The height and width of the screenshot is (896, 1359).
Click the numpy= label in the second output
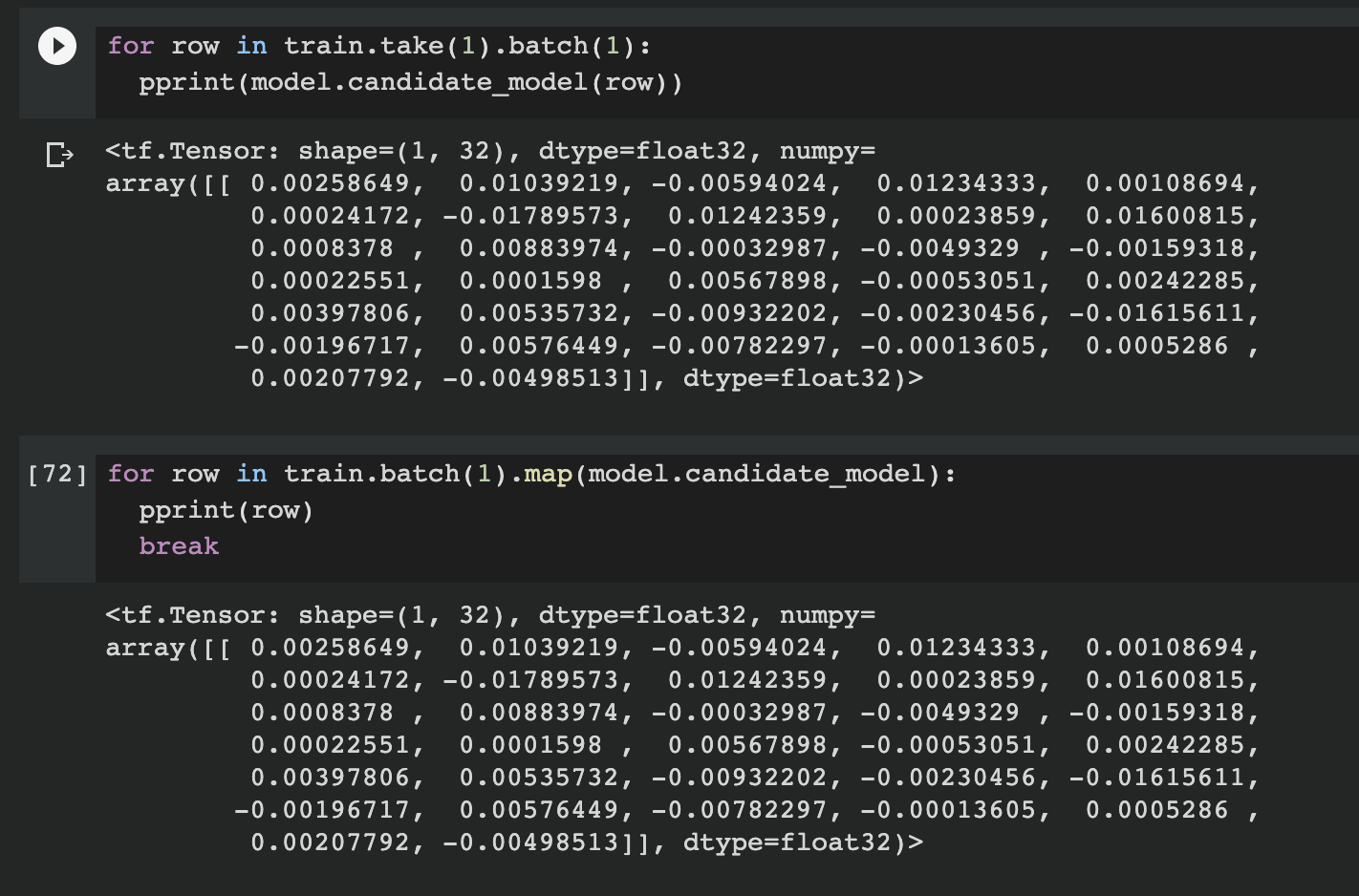pyautogui.click(x=828, y=614)
